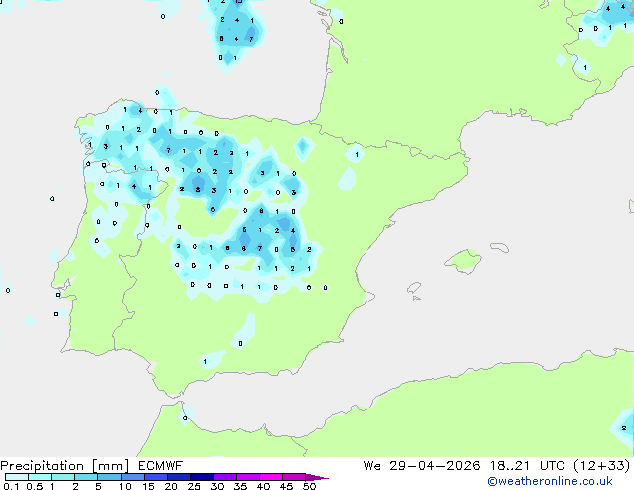Select the 20 to 25 mm dark blue swatch

[x=178, y=477]
